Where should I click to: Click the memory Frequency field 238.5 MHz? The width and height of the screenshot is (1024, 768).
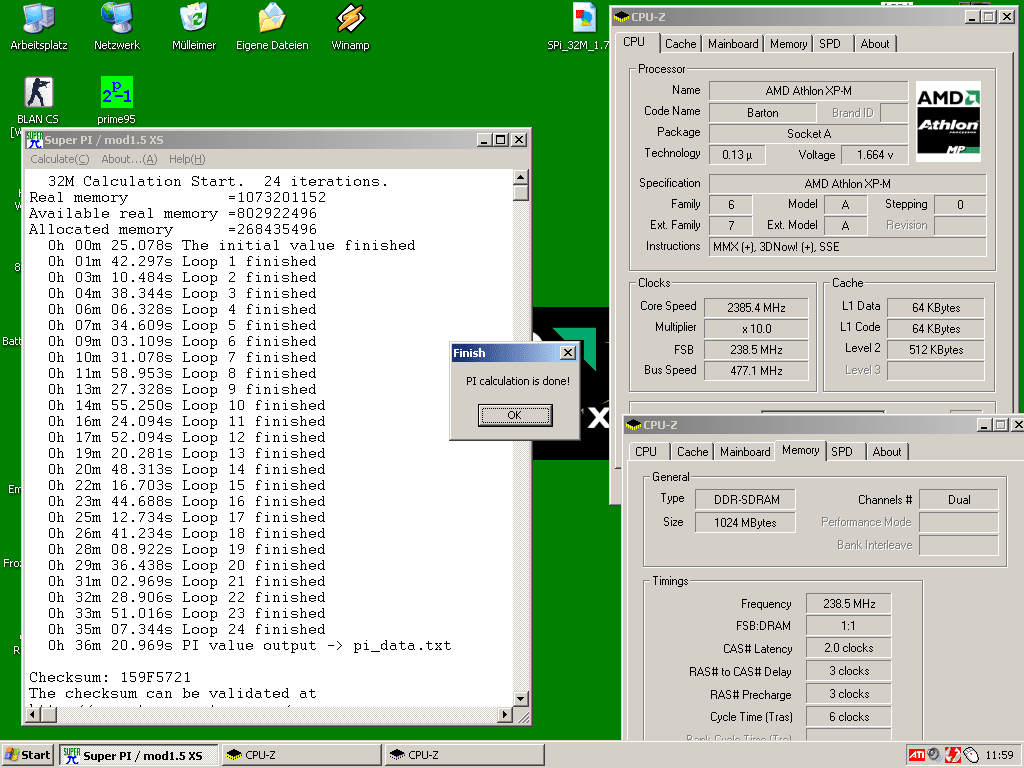[848, 603]
